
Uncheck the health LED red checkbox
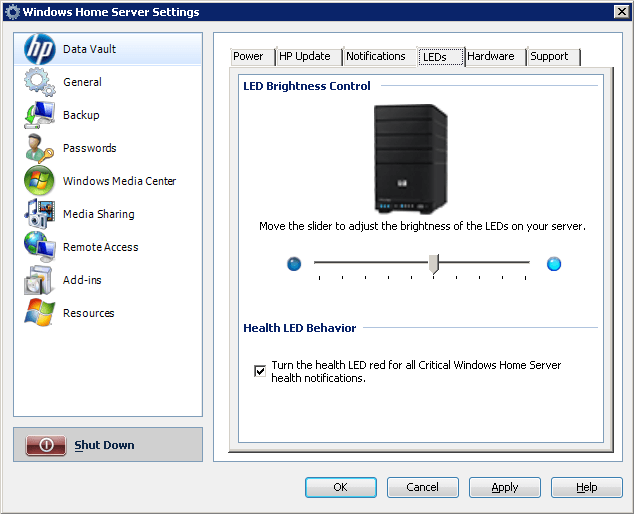[260, 371]
